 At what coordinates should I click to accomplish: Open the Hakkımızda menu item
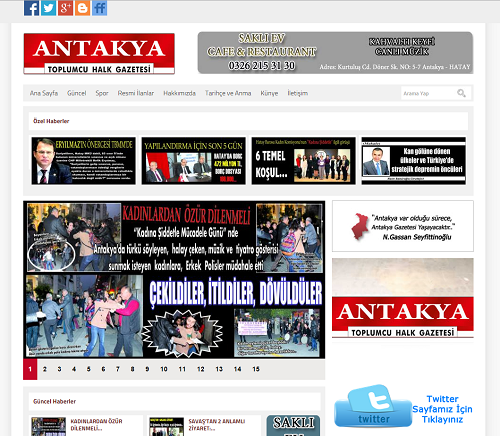click(x=179, y=93)
